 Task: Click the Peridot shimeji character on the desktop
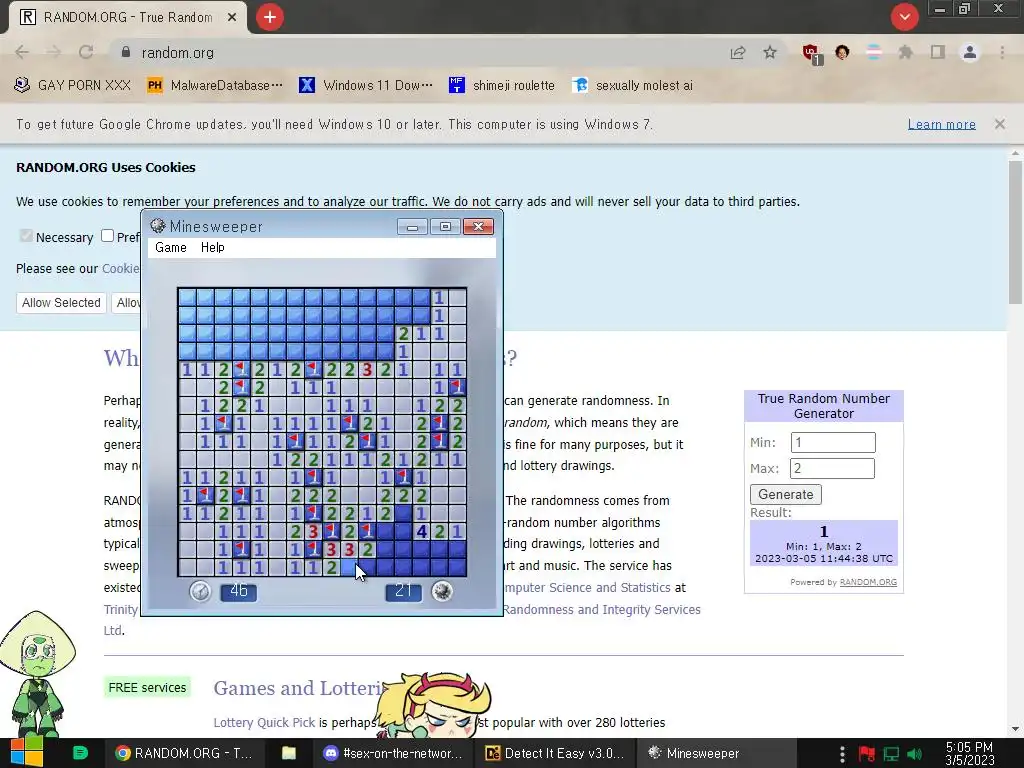38,673
